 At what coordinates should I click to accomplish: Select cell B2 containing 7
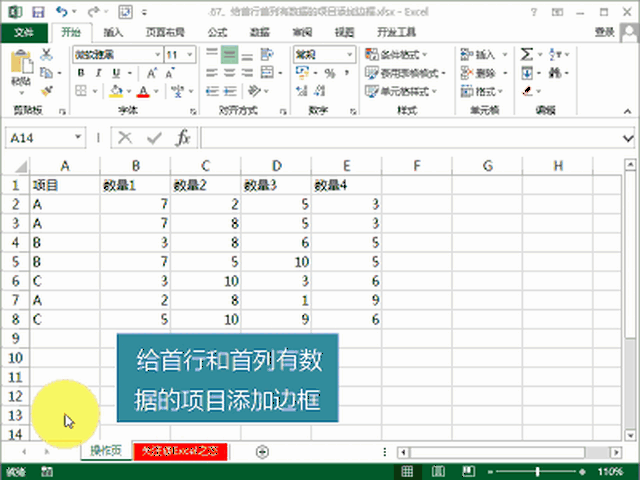pos(135,204)
